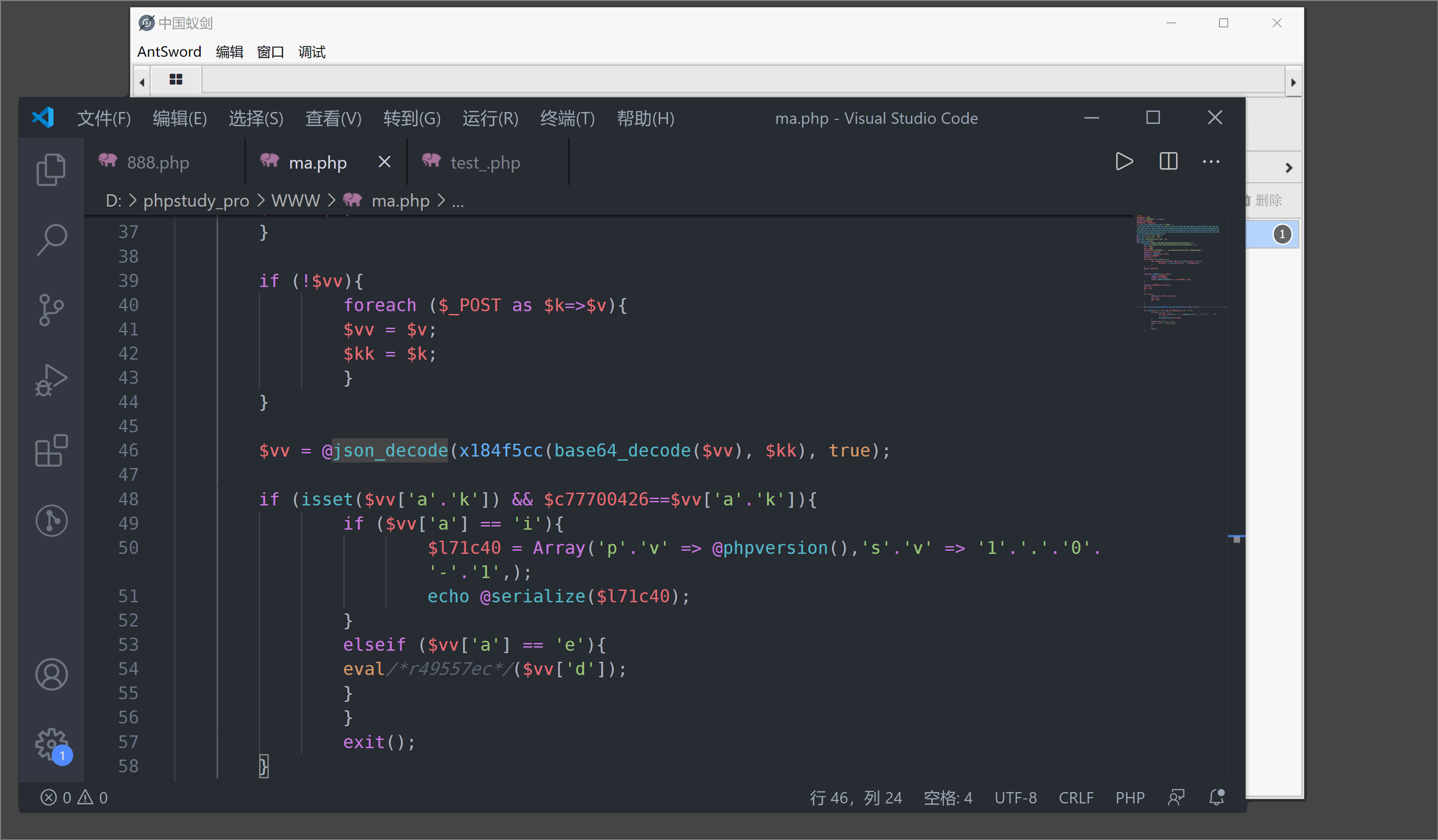Click the AntSword home grid tab icon
The width and height of the screenshot is (1438, 840).
(176, 80)
